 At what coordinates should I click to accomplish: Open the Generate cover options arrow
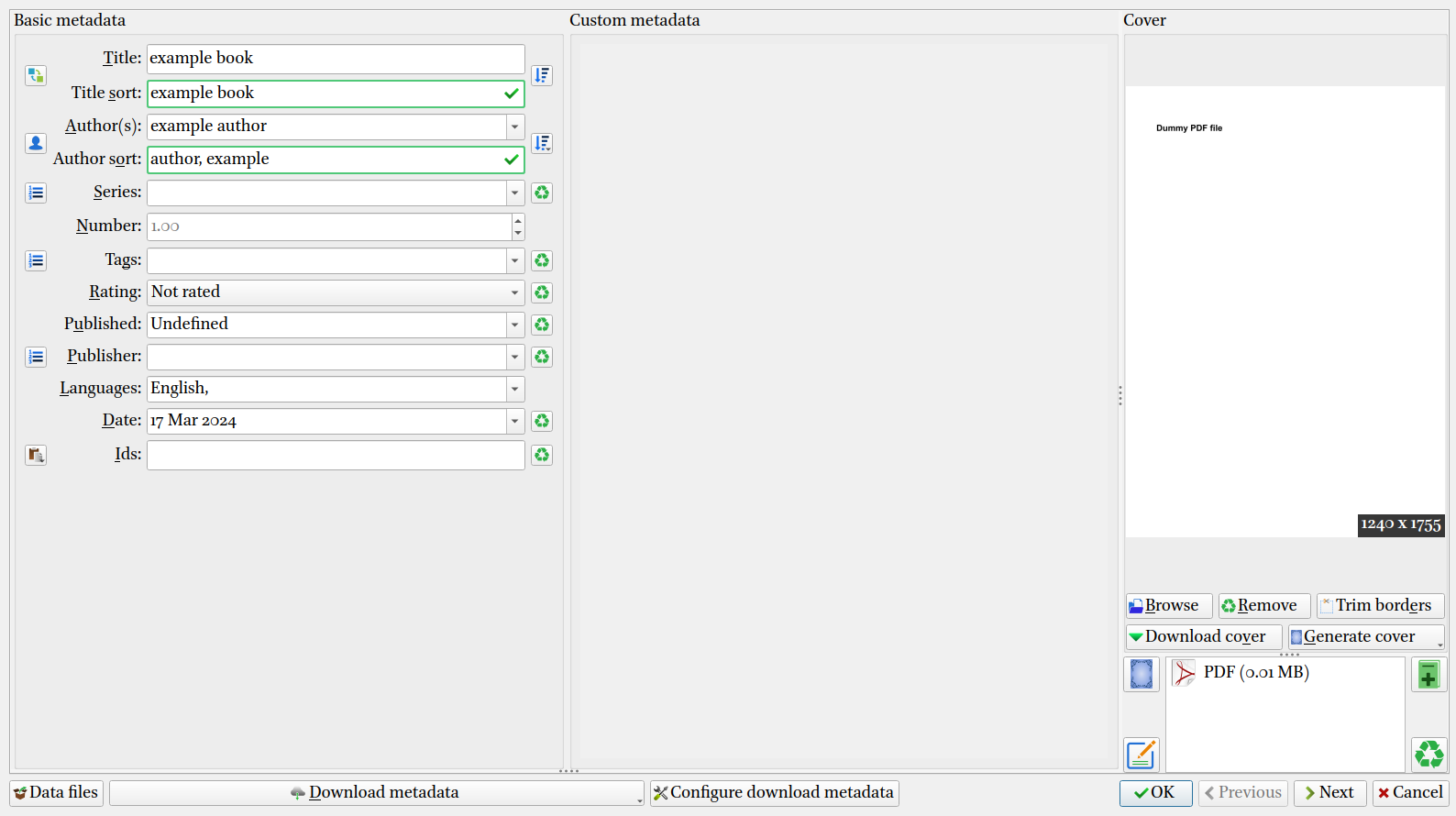pos(1439,644)
